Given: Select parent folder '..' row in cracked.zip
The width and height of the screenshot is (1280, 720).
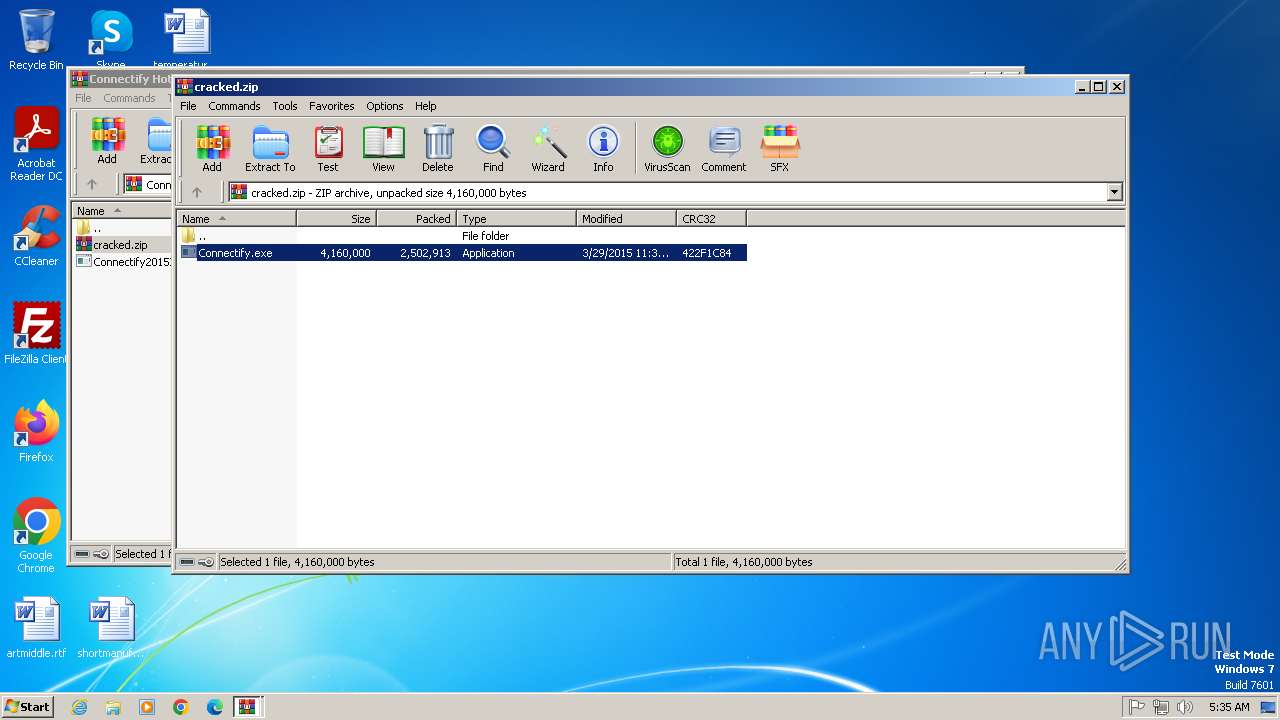Looking at the screenshot, I should tap(463, 236).
